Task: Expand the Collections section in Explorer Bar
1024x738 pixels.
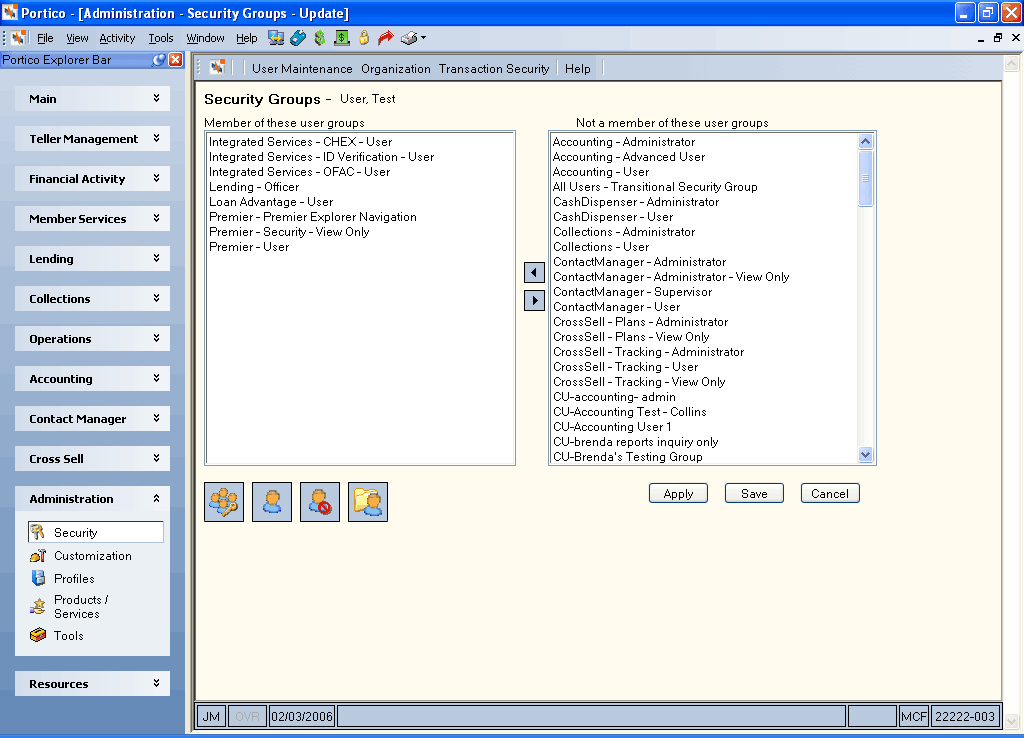Action: pos(92,298)
